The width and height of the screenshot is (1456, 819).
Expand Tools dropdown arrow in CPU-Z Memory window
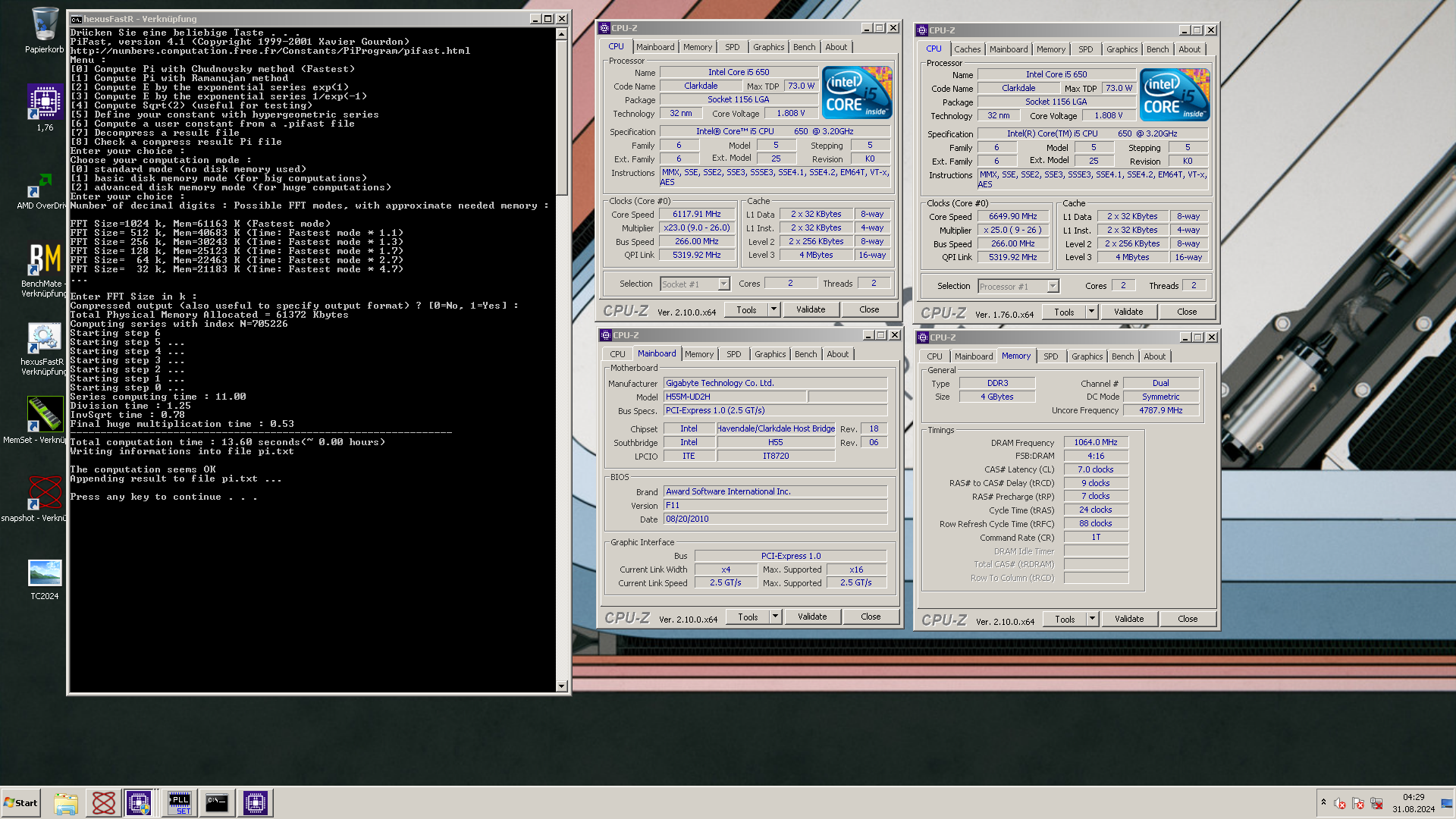1092,619
